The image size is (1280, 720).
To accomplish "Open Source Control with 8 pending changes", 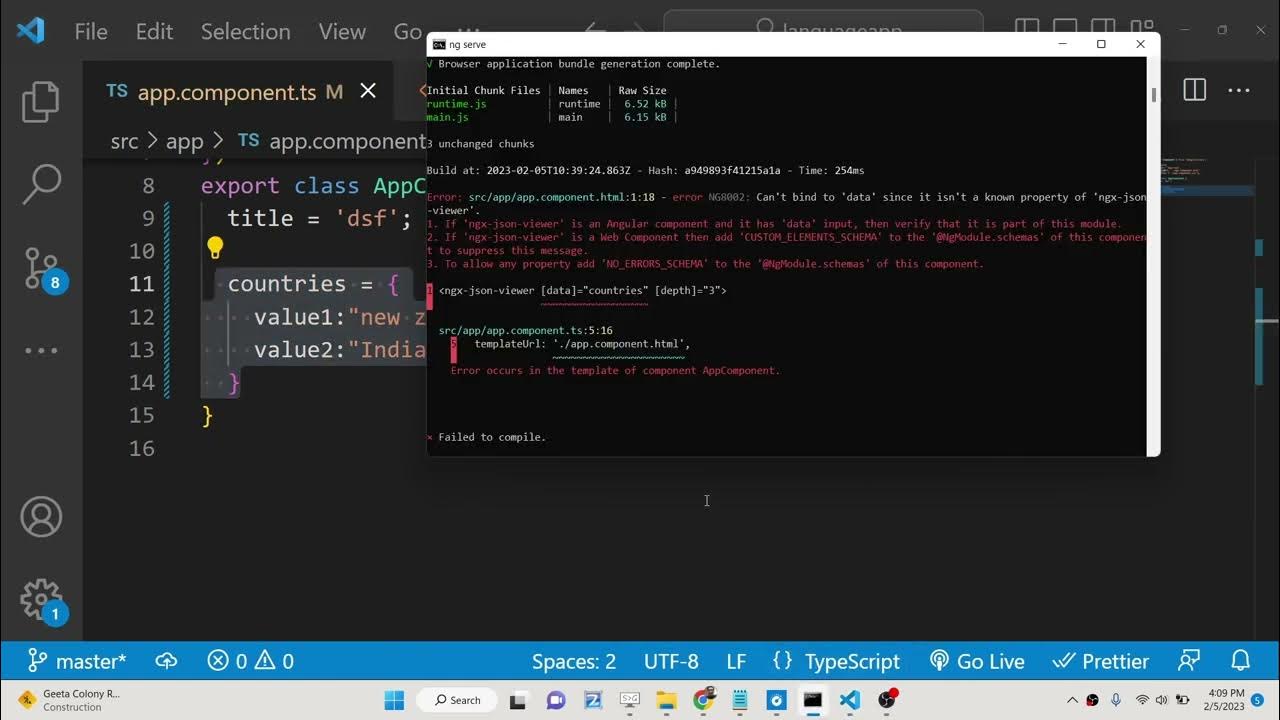I will click(41, 268).
